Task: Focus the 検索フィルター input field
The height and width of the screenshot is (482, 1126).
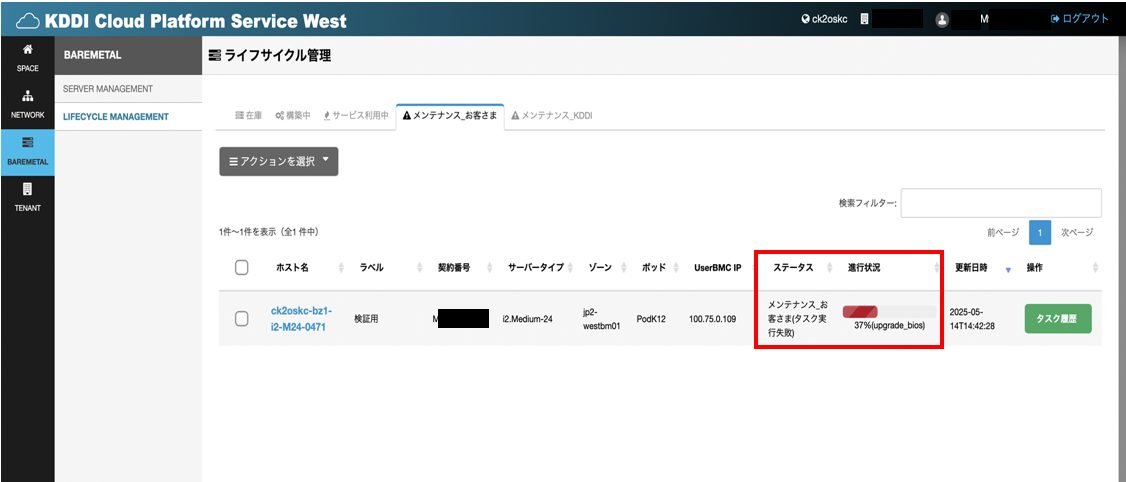Action: tap(1001, 203)
